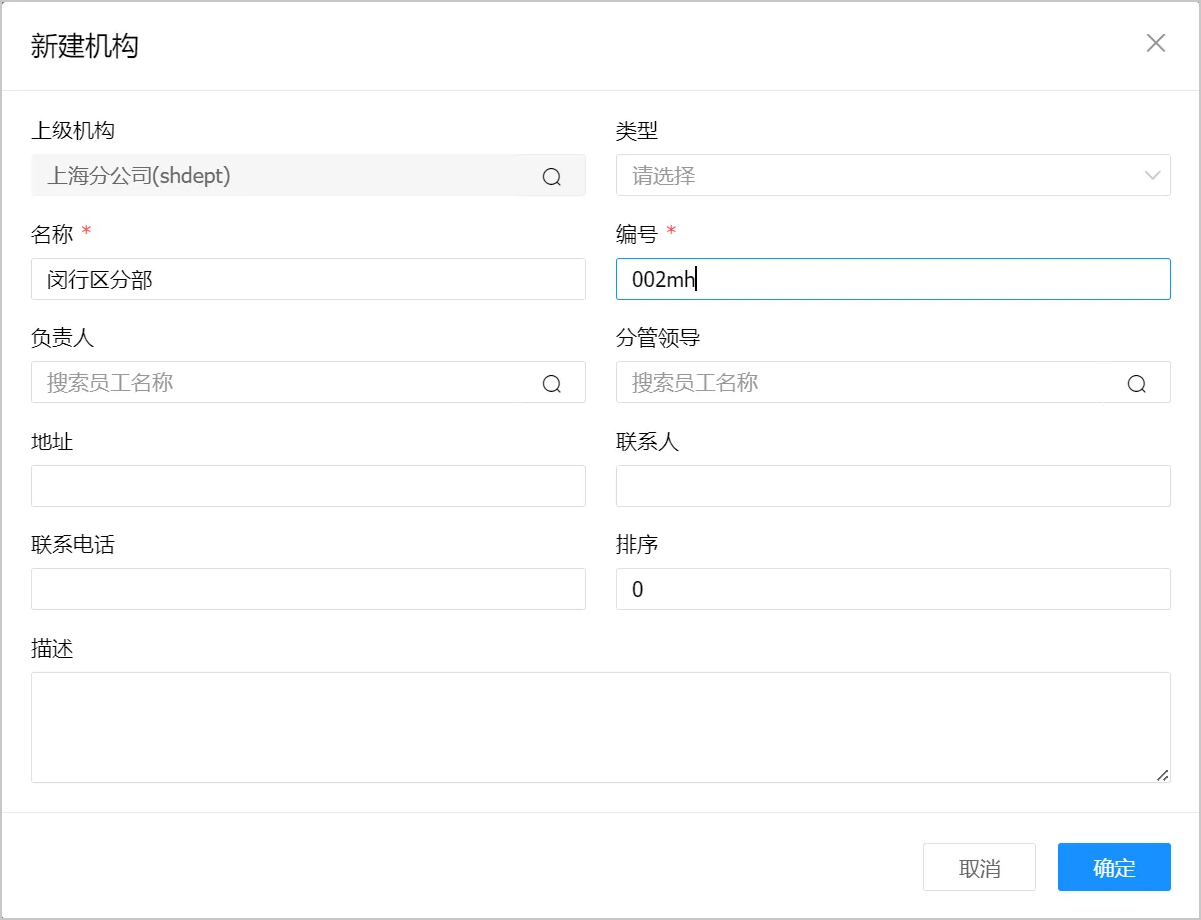The width and height of the screenshot is (1201, 920).
Task: Focus the 联系人 input field
Action: 893,486
